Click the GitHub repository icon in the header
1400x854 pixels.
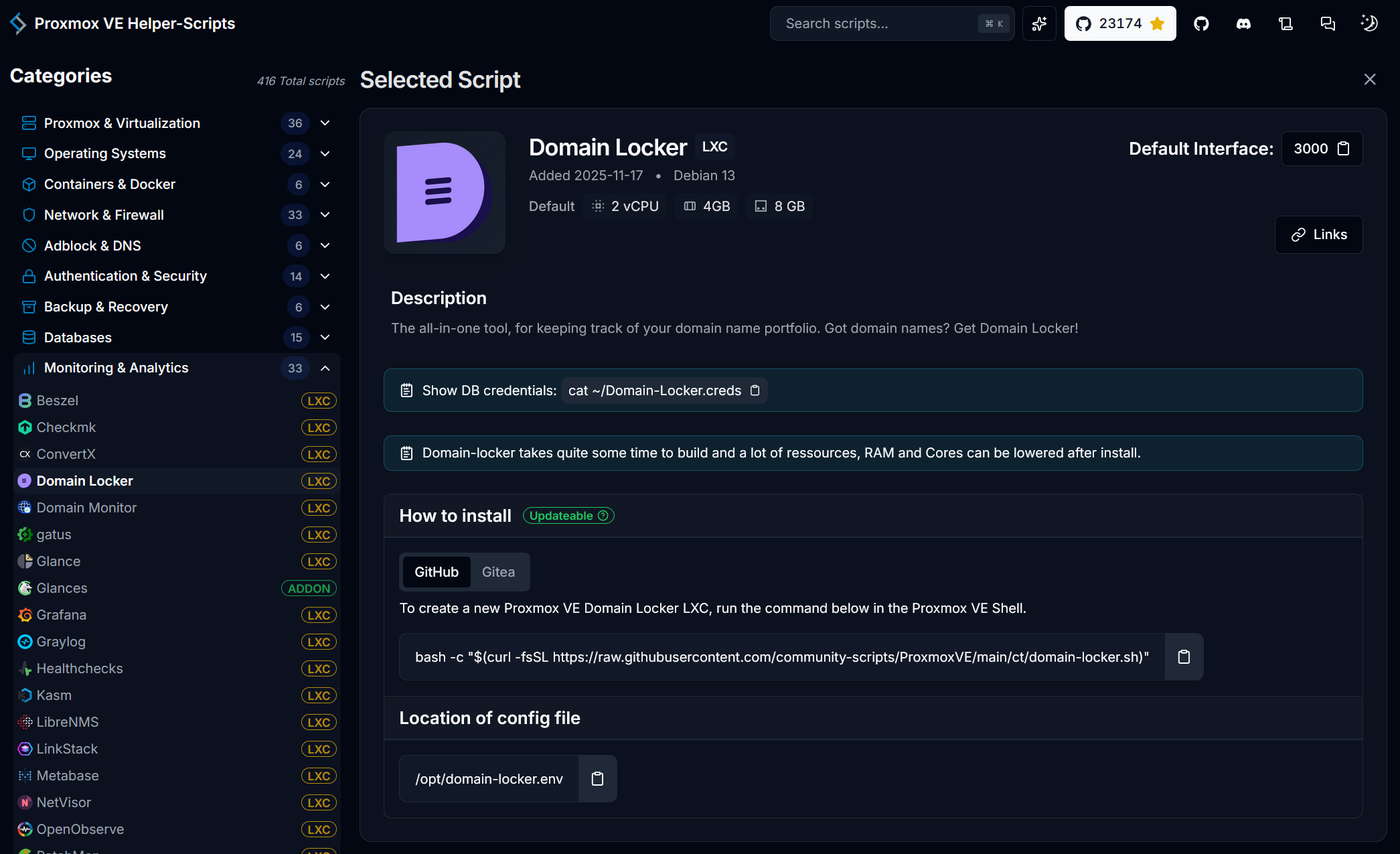tap(1201, 23)
